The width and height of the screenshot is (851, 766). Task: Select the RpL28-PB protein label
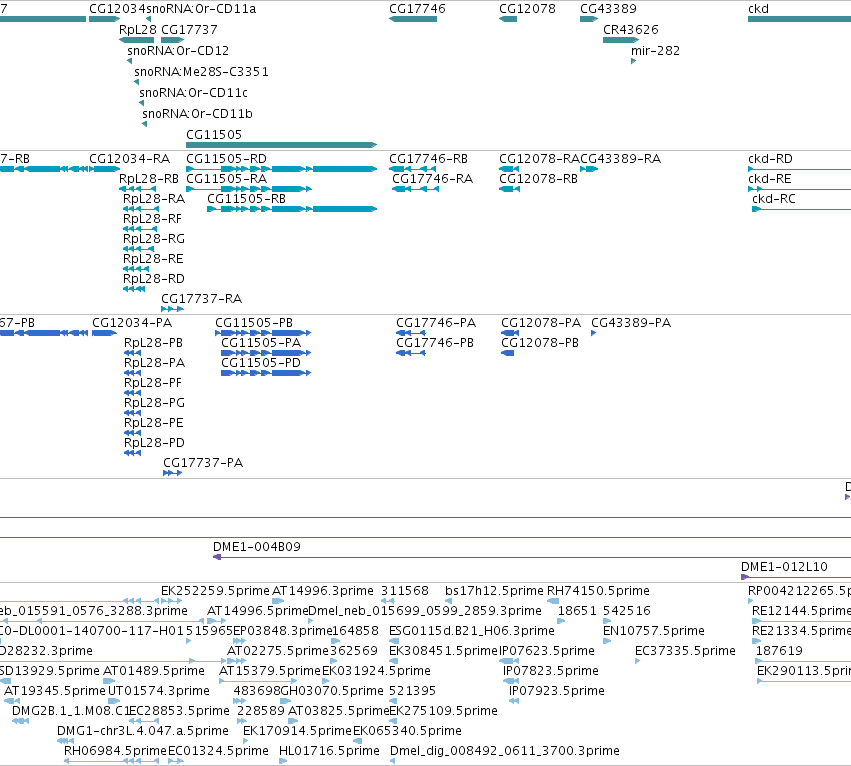point(153,343)
